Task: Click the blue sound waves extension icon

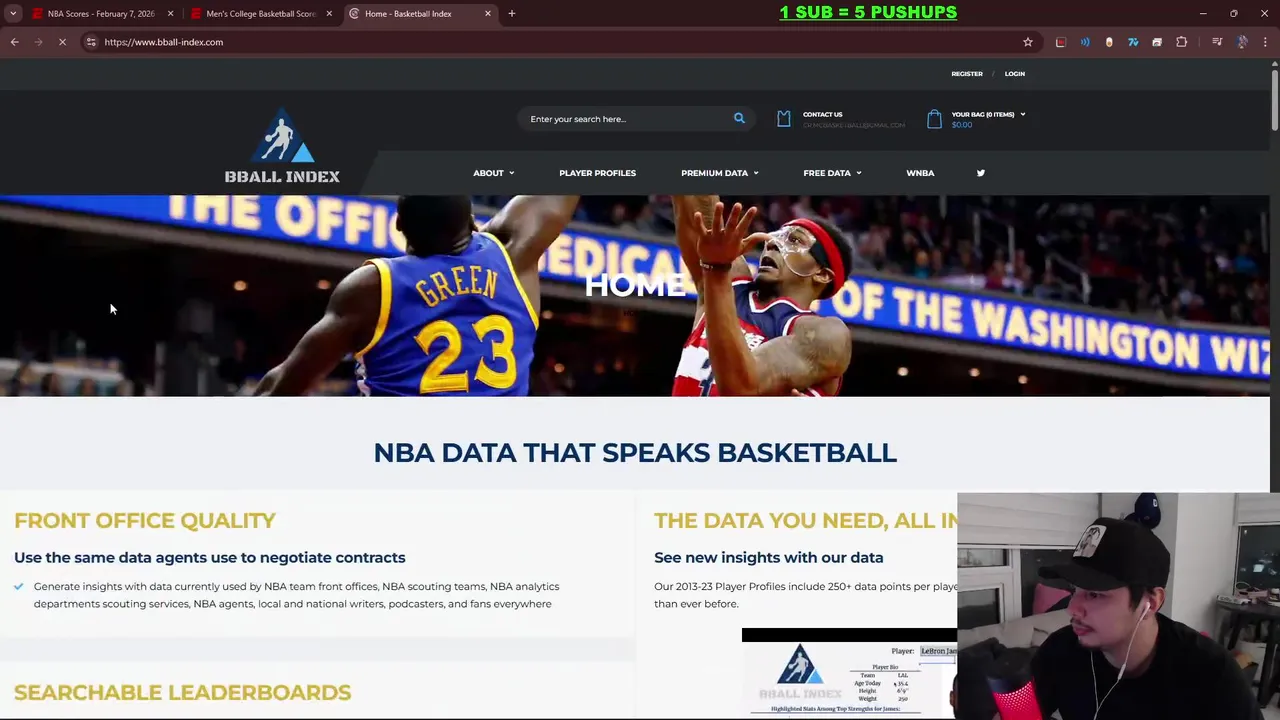Action: coord(1085,42)
